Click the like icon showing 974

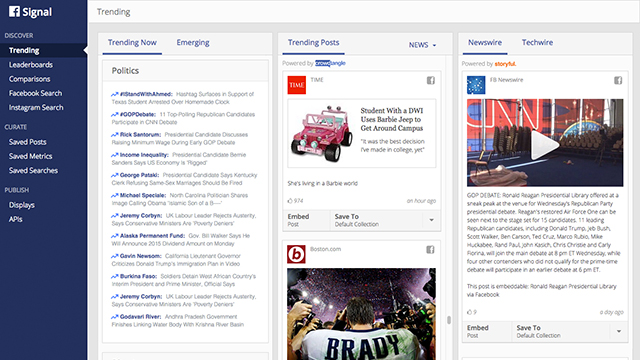[x=290, y=201]
